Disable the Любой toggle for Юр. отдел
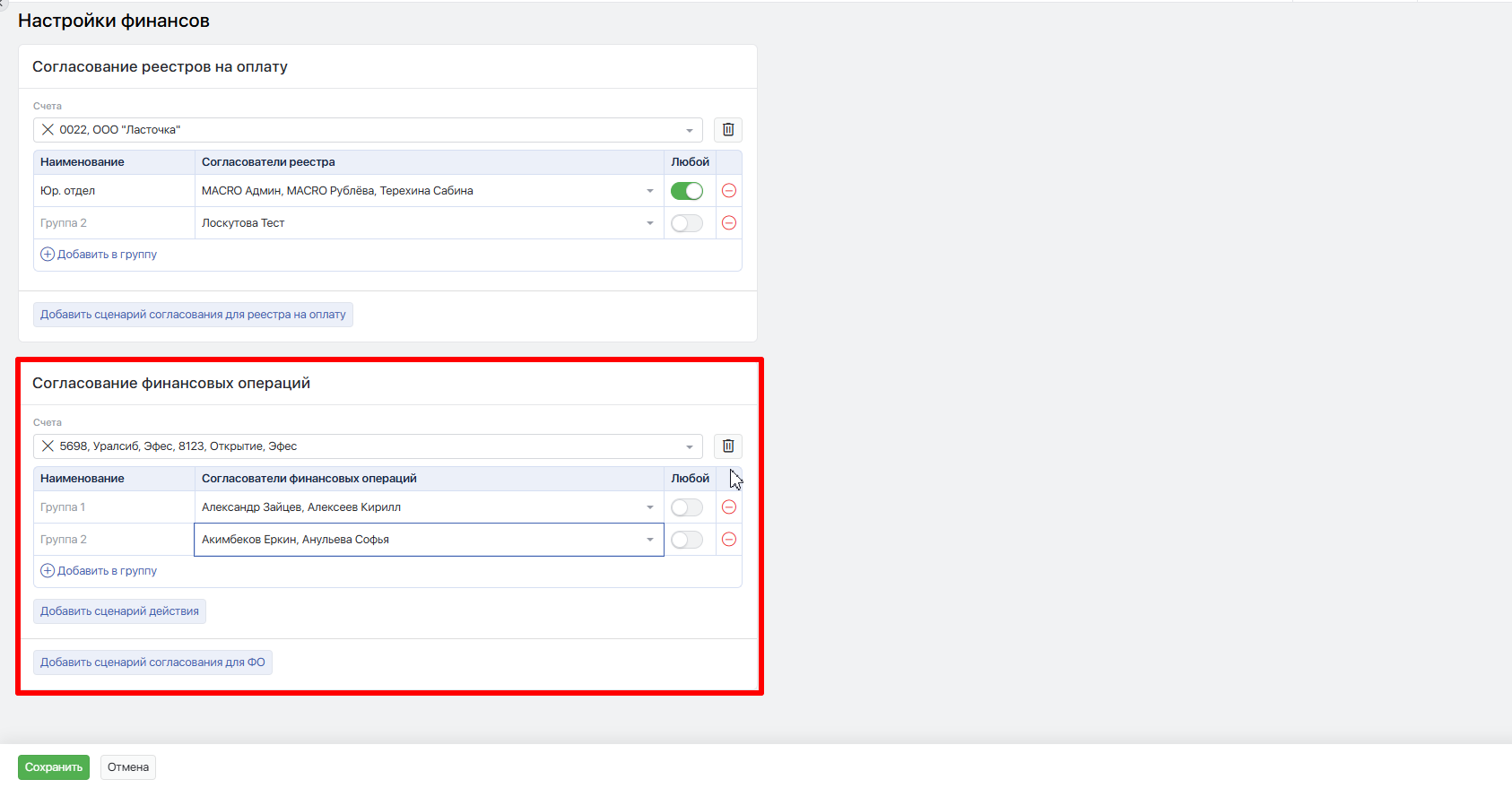Screen dimensions: 1512x788 coord(687,191)
